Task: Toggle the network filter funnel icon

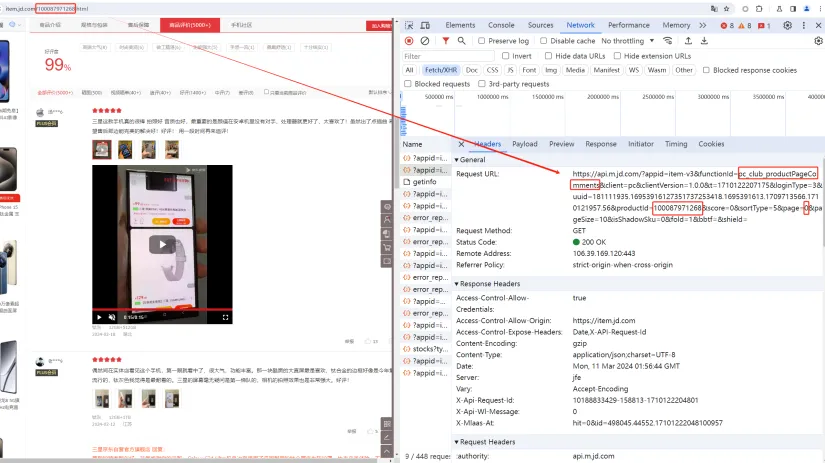Action: [446, 41]
